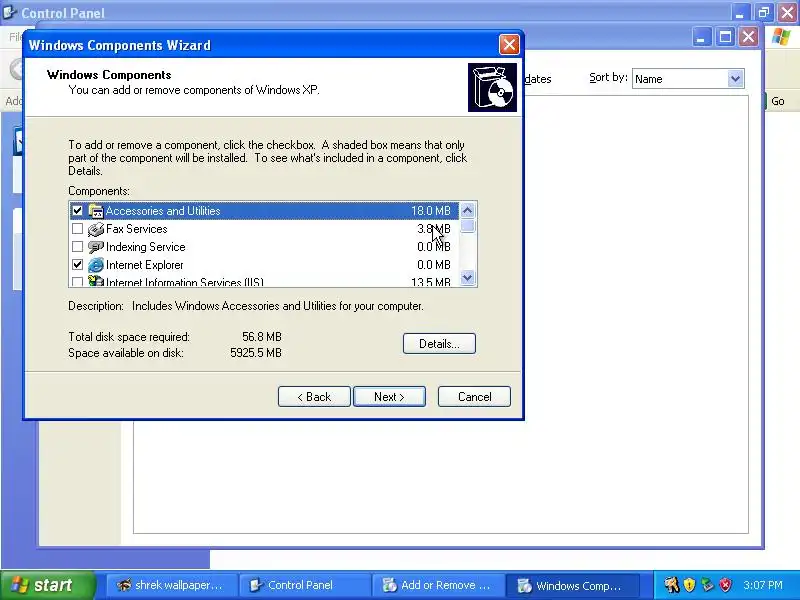
Task: Close the Add or Remove Programs window
Action: [x=748, y=37]
